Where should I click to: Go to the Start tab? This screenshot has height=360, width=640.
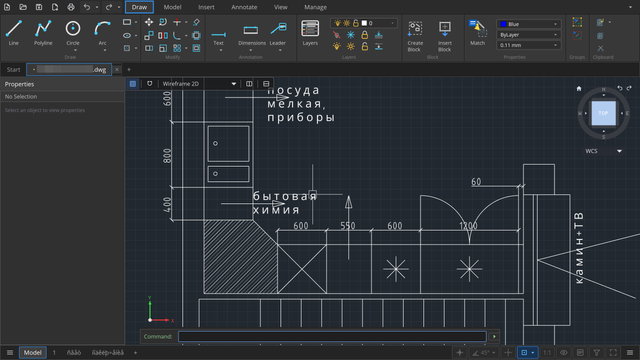coord(13,70)
